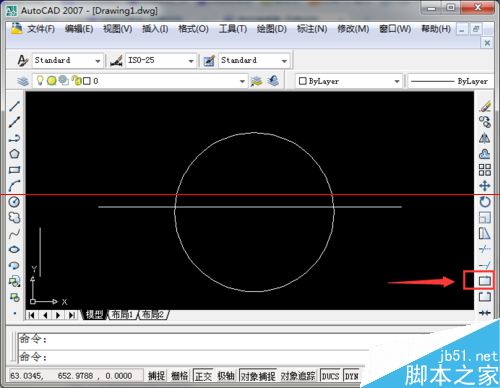Open the 标注(N) menu
Image resolution: width=500 pixels, height=388 pixels.
pyautogui.click(x=312, y=29)
